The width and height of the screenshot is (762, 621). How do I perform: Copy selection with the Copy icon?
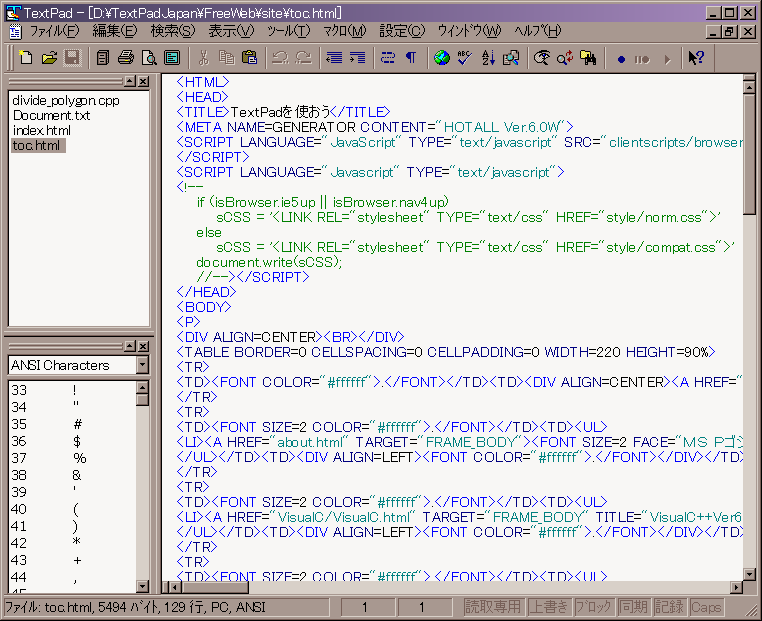[x=226, y=58]
